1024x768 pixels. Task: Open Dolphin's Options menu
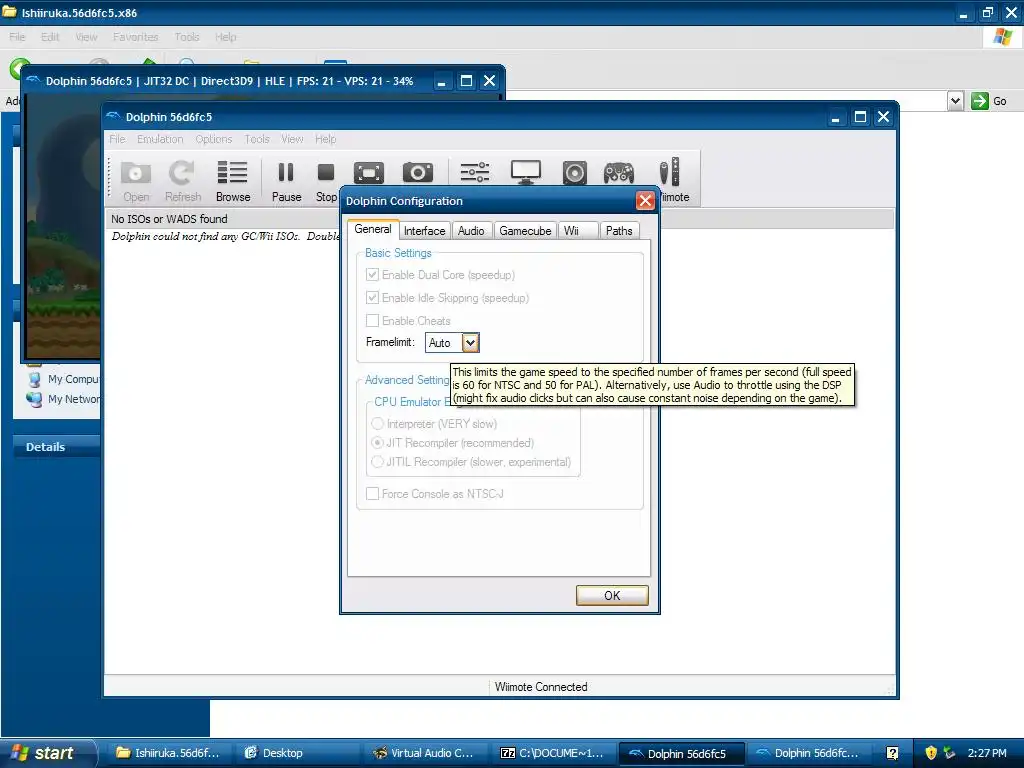pyautogui.click(x=214, y=139)
